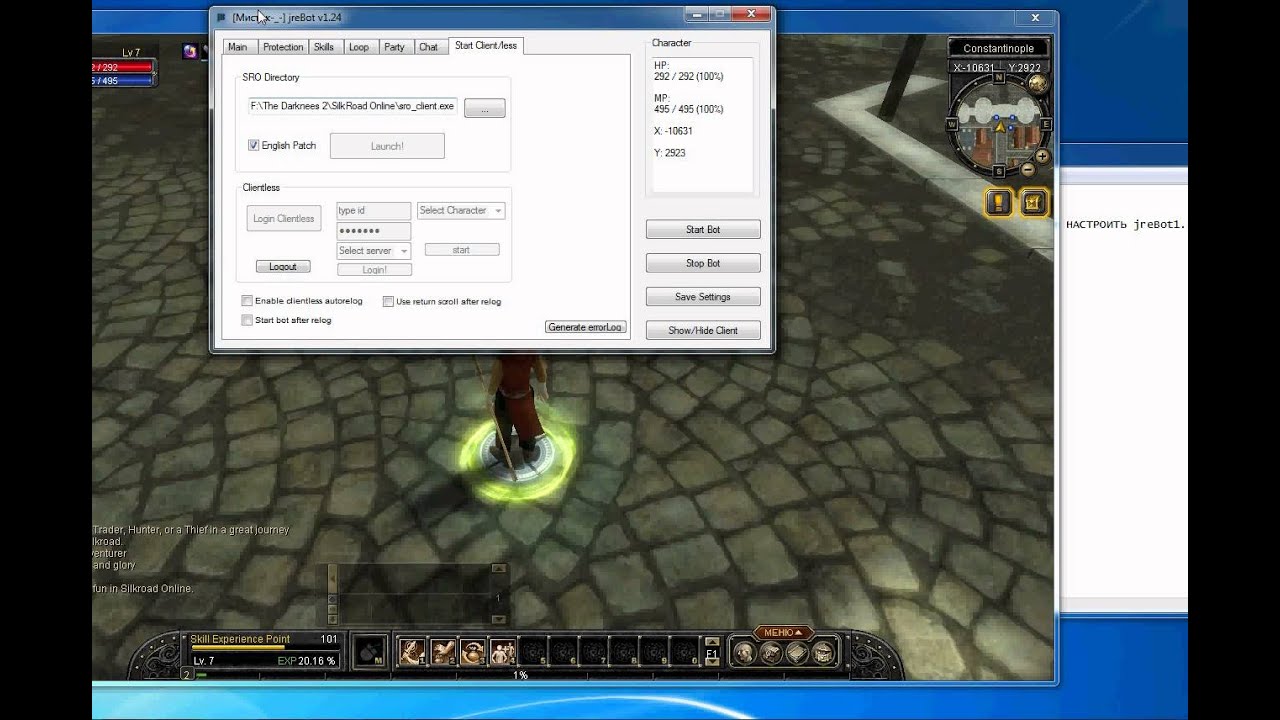Open the Select Character dropdown
Screen dimensions: 1280x720
(x=461, y=211)
